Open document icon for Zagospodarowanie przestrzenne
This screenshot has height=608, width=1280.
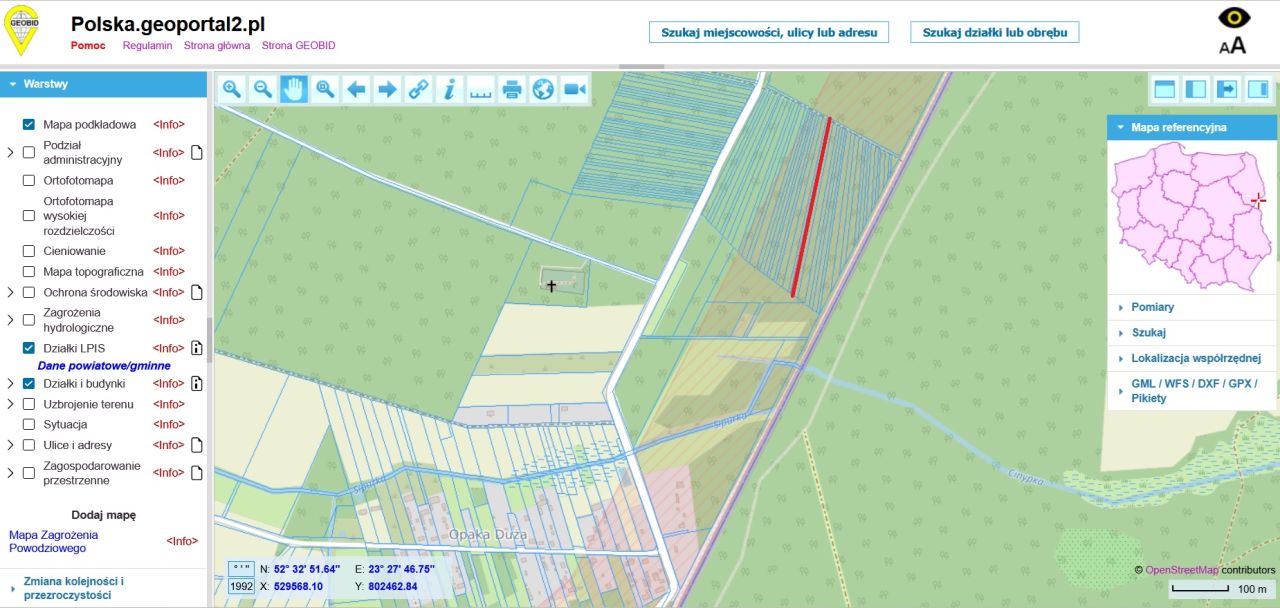click(x=197, y=473)
